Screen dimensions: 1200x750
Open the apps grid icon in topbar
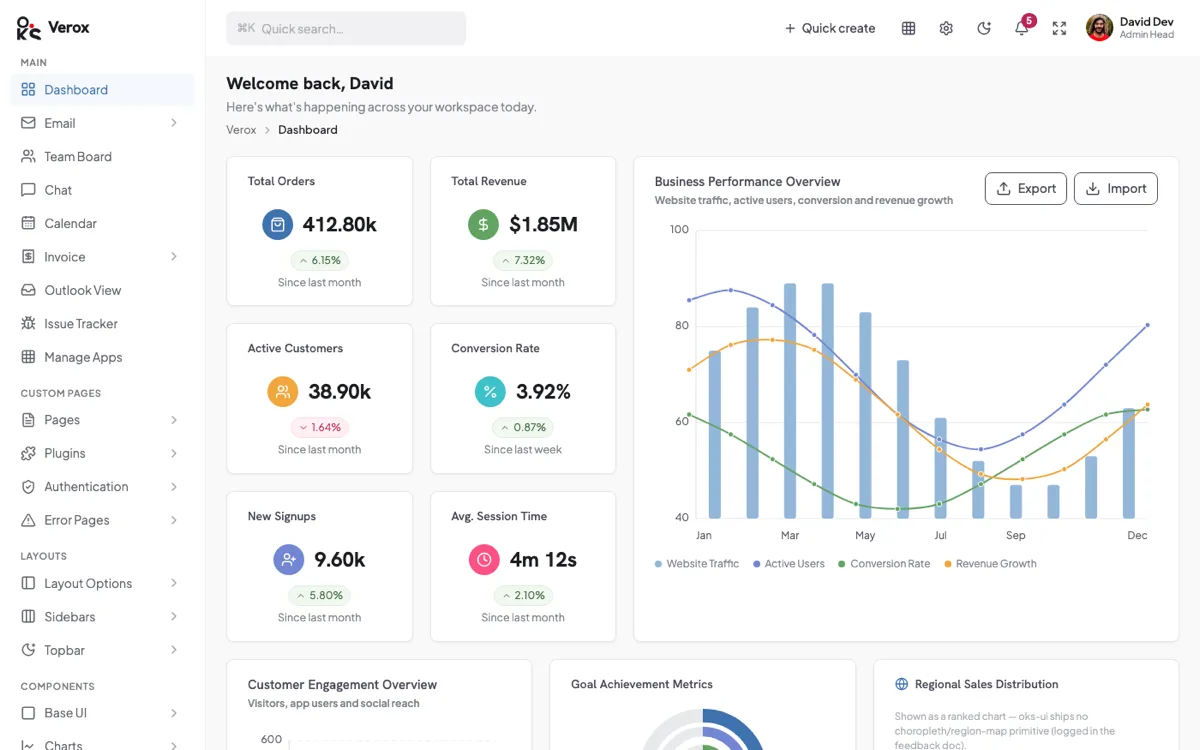pyautogui.click(x=908, y=28)
